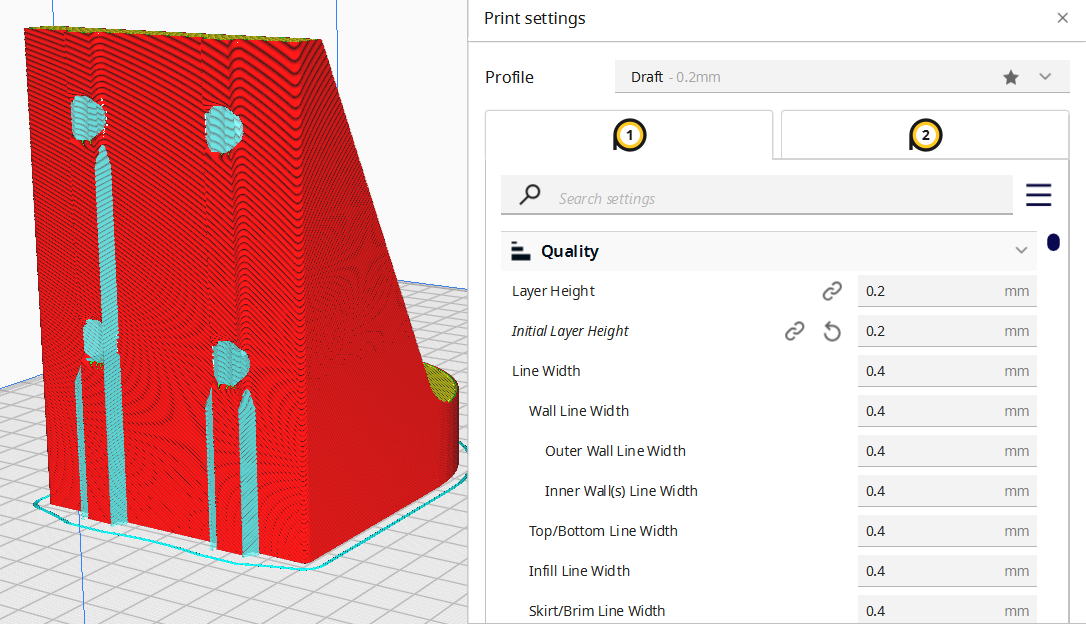
Task: Click the search magnifier icon
Action: pyautogui.click(x=529, y=194)
